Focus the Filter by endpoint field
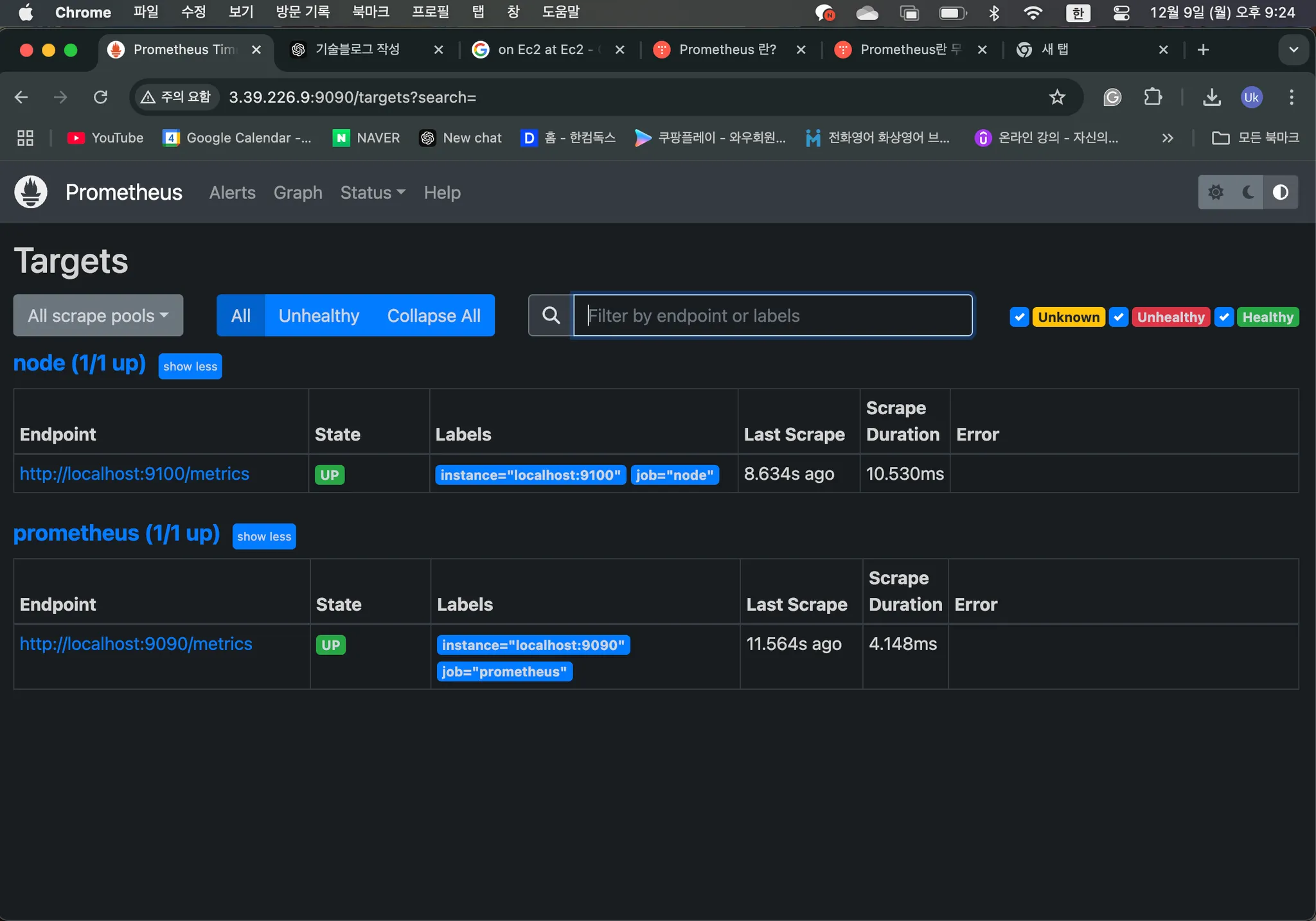Image resolution: width=1316 pixels, height=921 pixels. (x=772, y=315)
